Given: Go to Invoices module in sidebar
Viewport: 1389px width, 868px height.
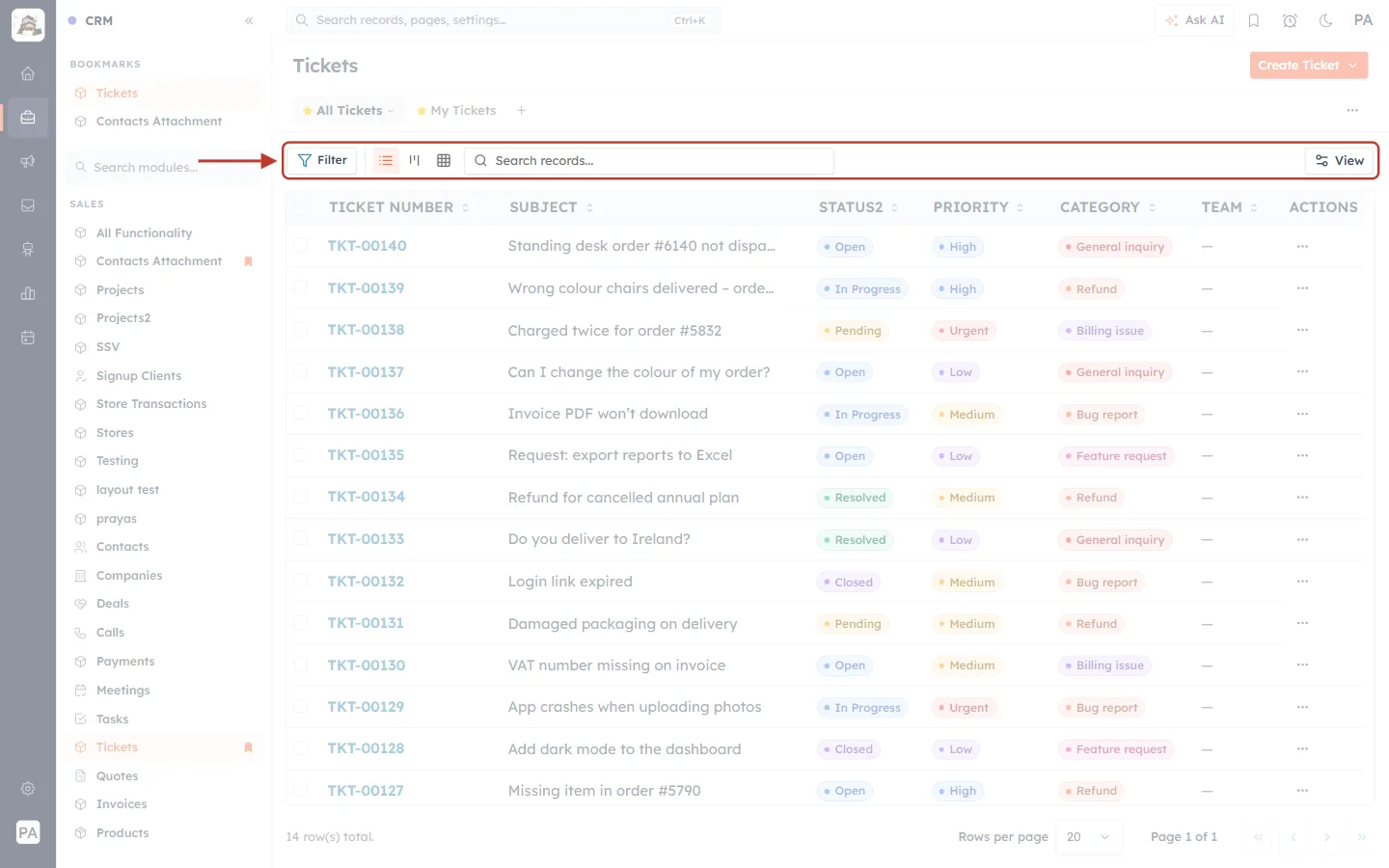Looking at the screenshot, I should (122, 804).
